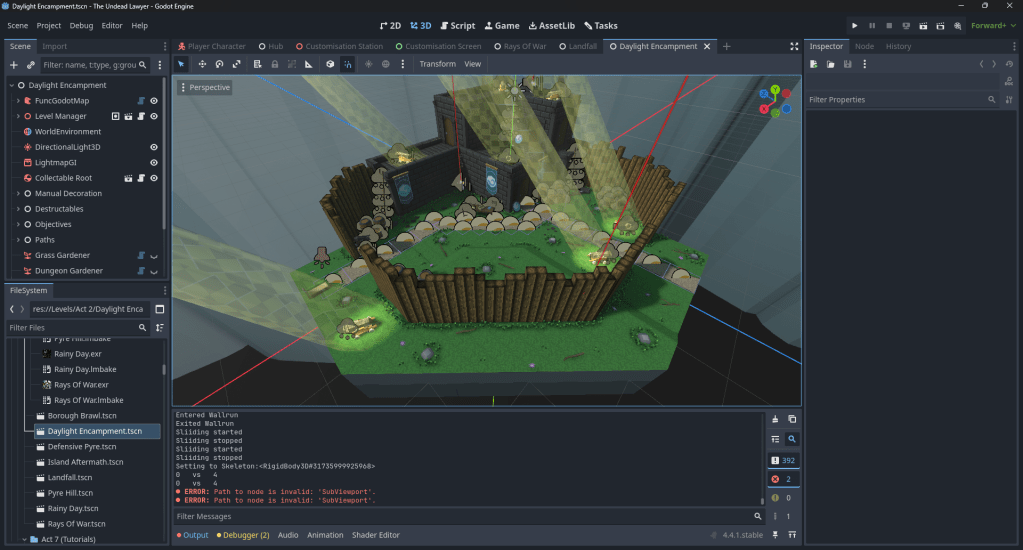Hide the DirectionalLight3D node
This screenshot has width=1023, height=550.
(x=154, y=147)
